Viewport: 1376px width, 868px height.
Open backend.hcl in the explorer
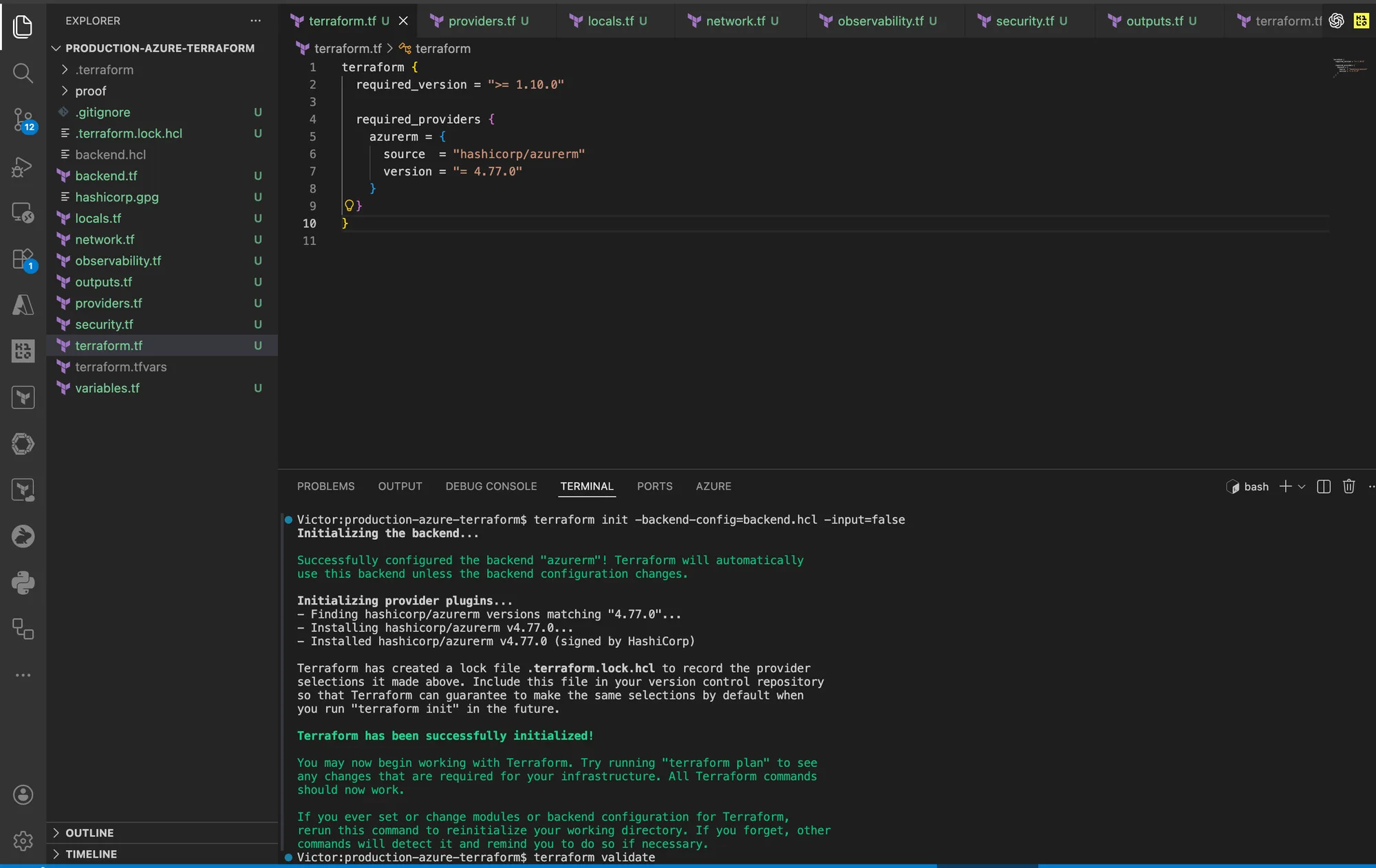pyautogui.click(x=162, y=155)
